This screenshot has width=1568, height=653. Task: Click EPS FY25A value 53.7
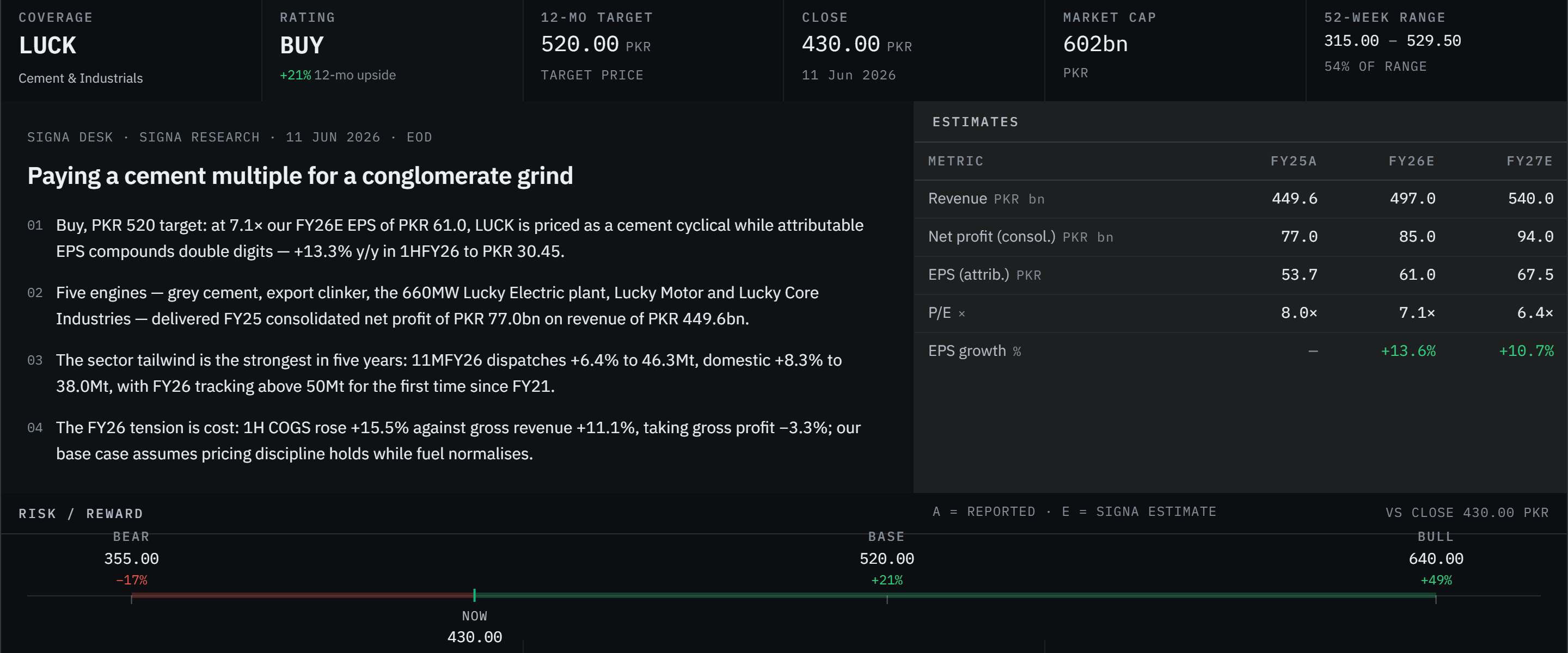click(x=1299, y=275)
